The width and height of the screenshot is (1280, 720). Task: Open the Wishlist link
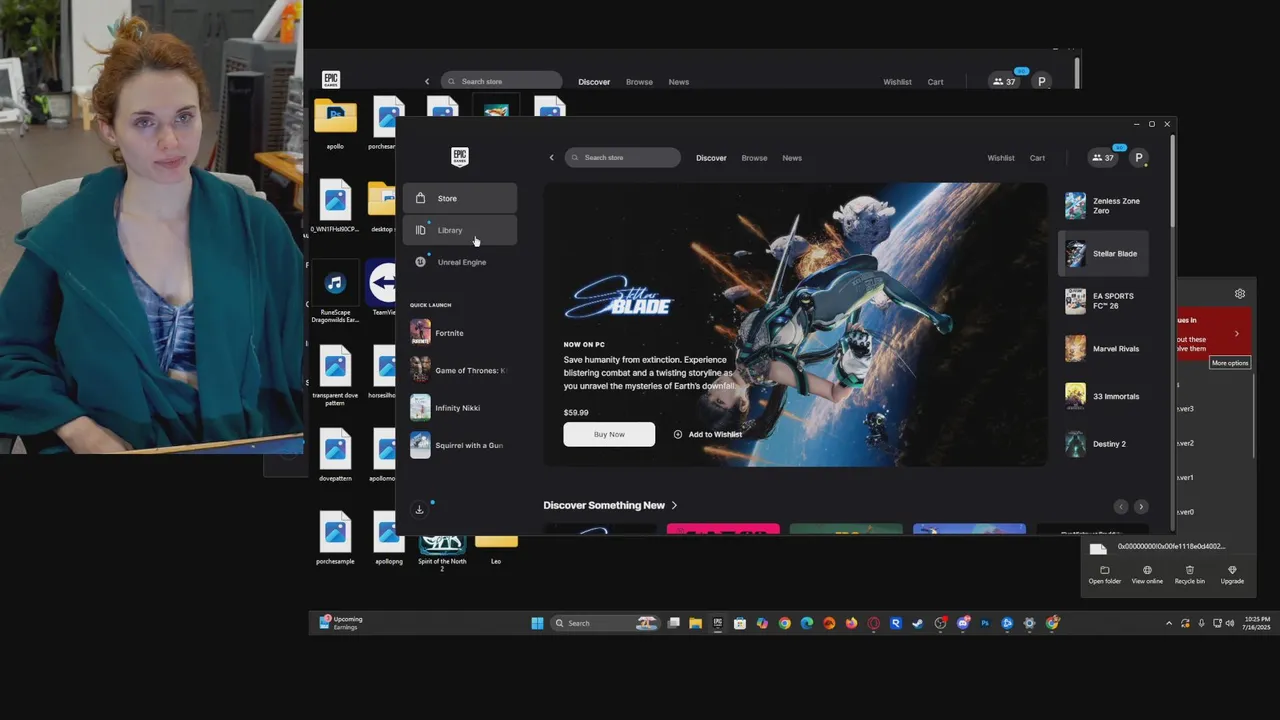tap(1001, 158)
